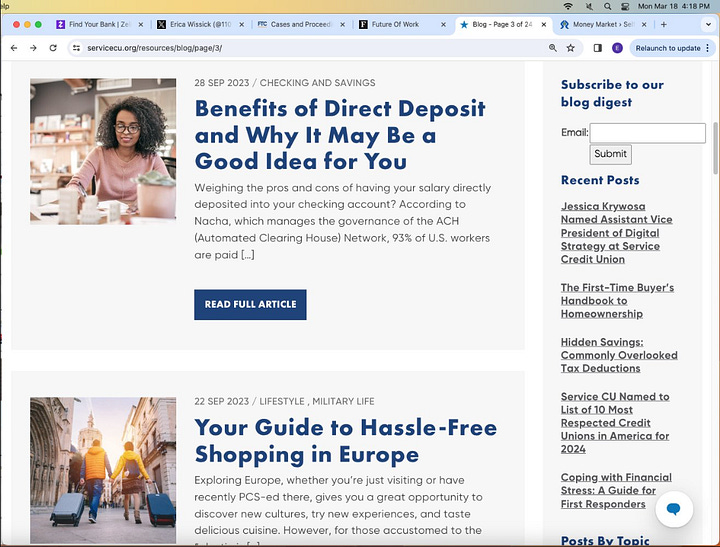This screenshot has height=547, width=720.
Task: Open Service CU Most Respected post
Action: tap(615, 423)
